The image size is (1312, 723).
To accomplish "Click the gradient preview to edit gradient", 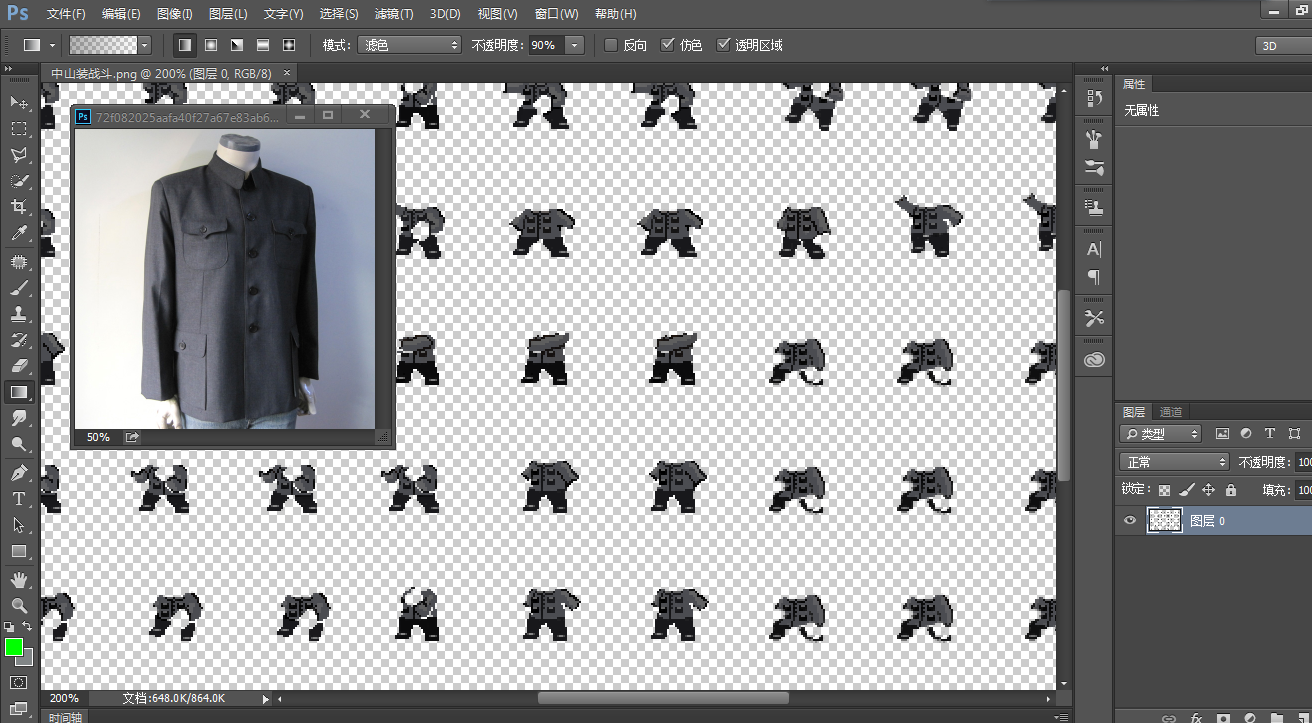I will tap(103, 45).
